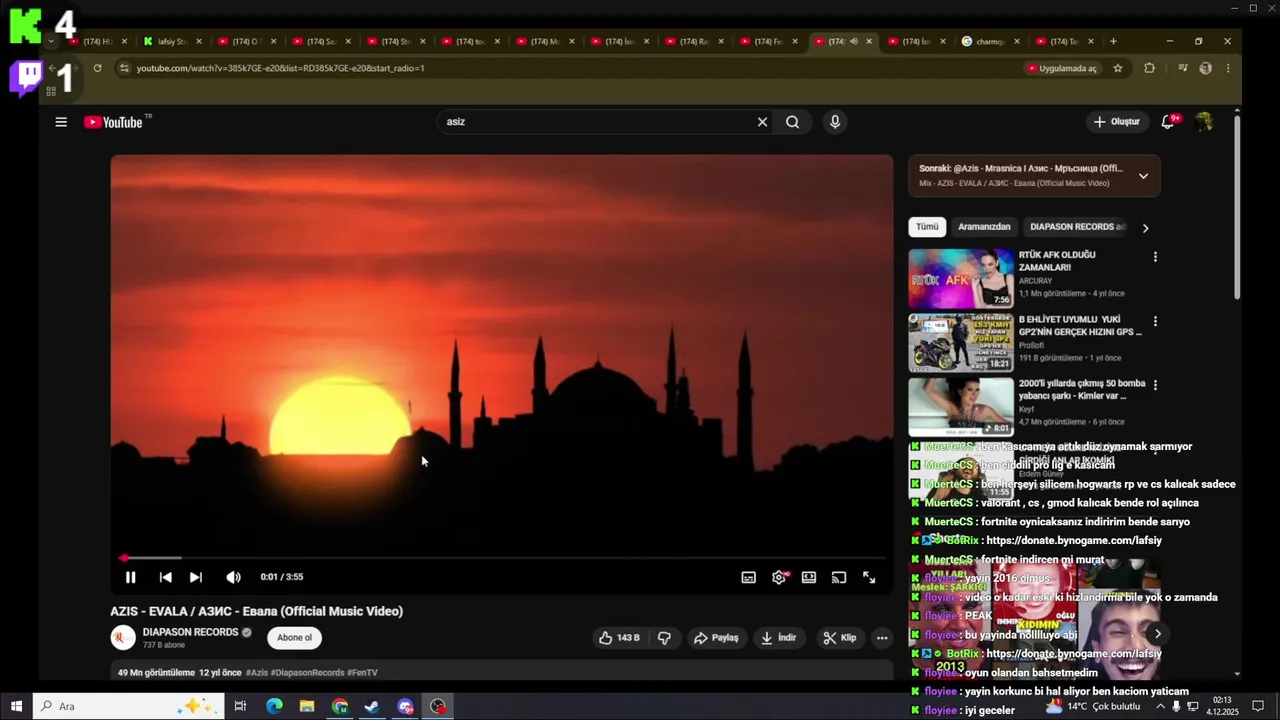Show hidden system tray icons
This screenshot has height=720, width=1280.
coord(1160,706)
